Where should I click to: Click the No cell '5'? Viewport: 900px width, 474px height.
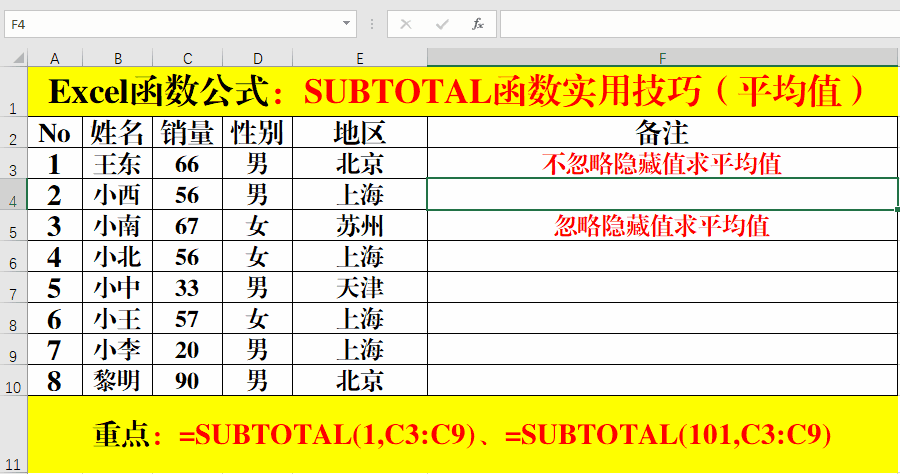(55, 287)
